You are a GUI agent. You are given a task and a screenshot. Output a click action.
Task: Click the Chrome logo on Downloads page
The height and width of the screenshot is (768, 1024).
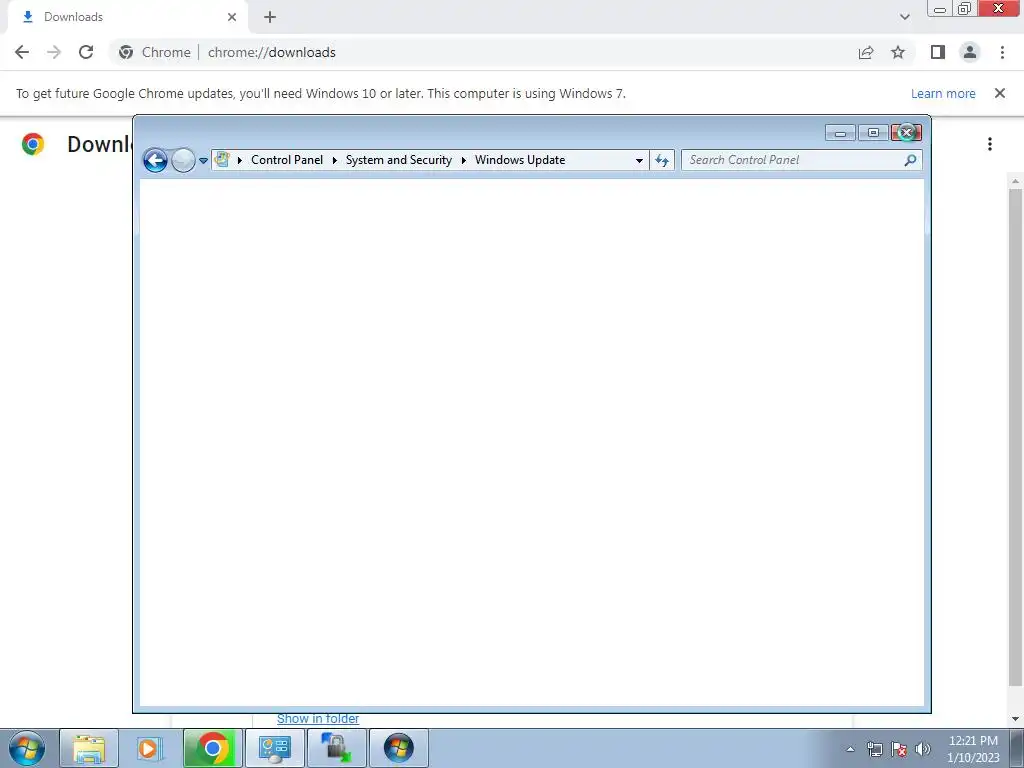pyautogui.click(x=33, y=144)
